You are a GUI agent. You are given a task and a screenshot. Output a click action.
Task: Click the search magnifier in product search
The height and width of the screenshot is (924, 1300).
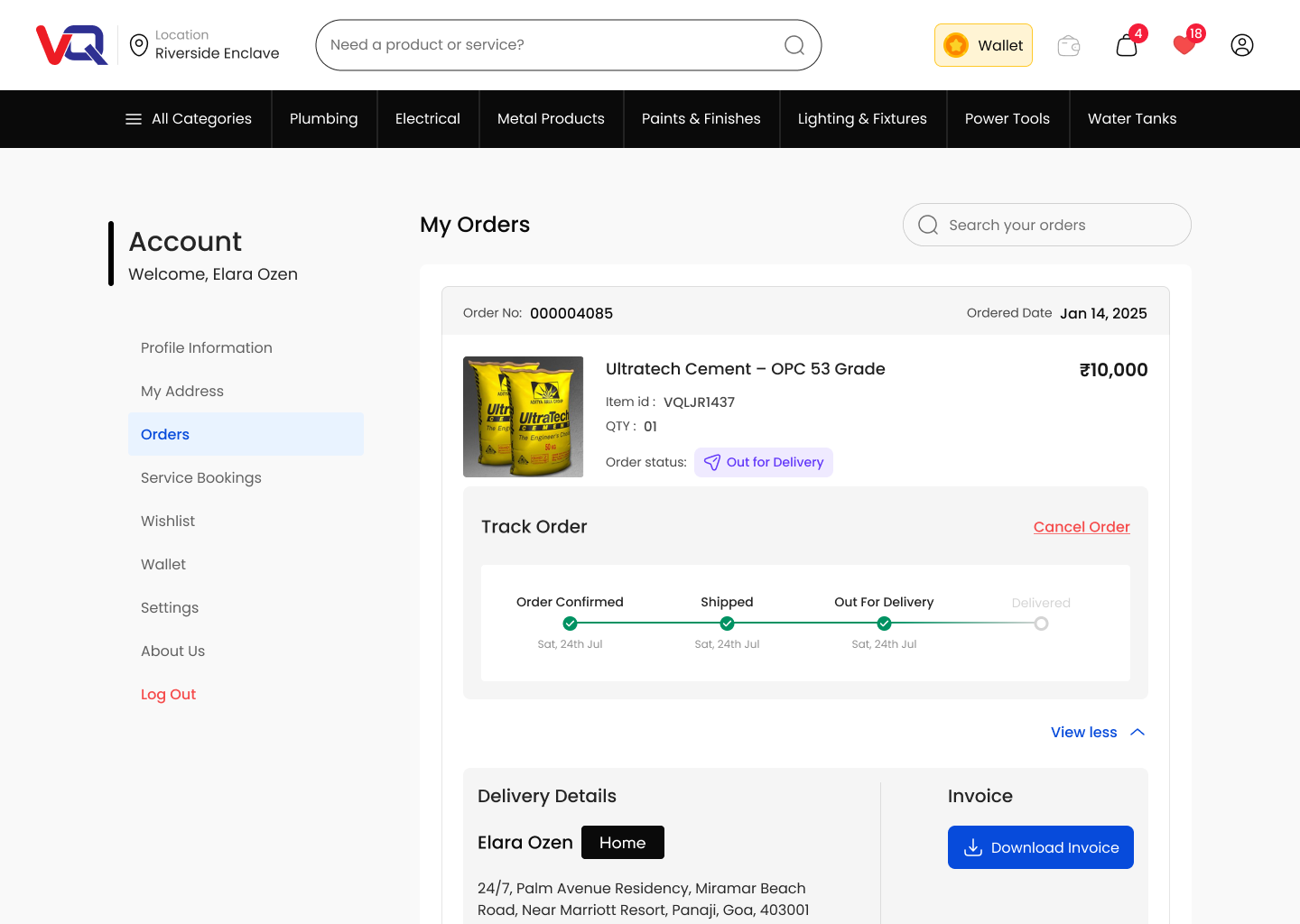(794, 45)
